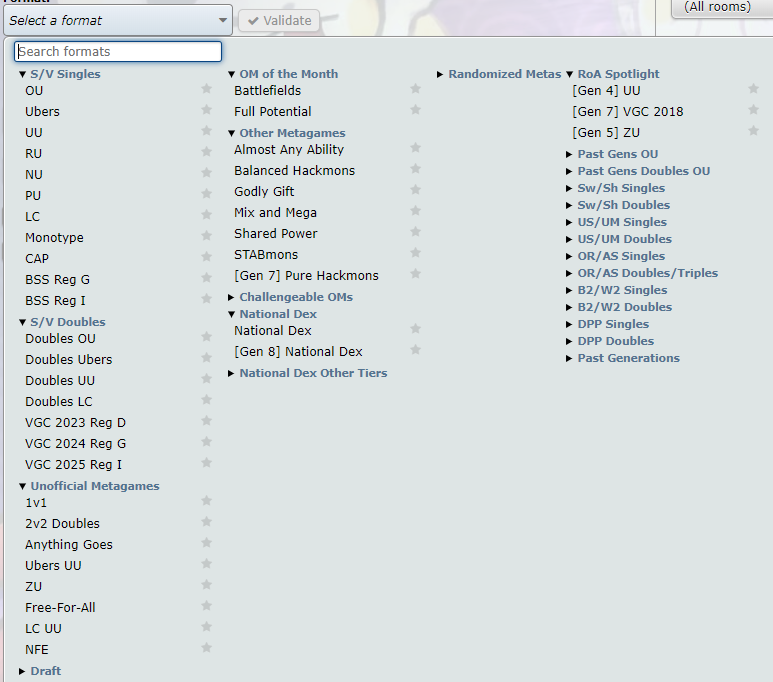
Task: Star the Ubers format
Action: point(207,109)
